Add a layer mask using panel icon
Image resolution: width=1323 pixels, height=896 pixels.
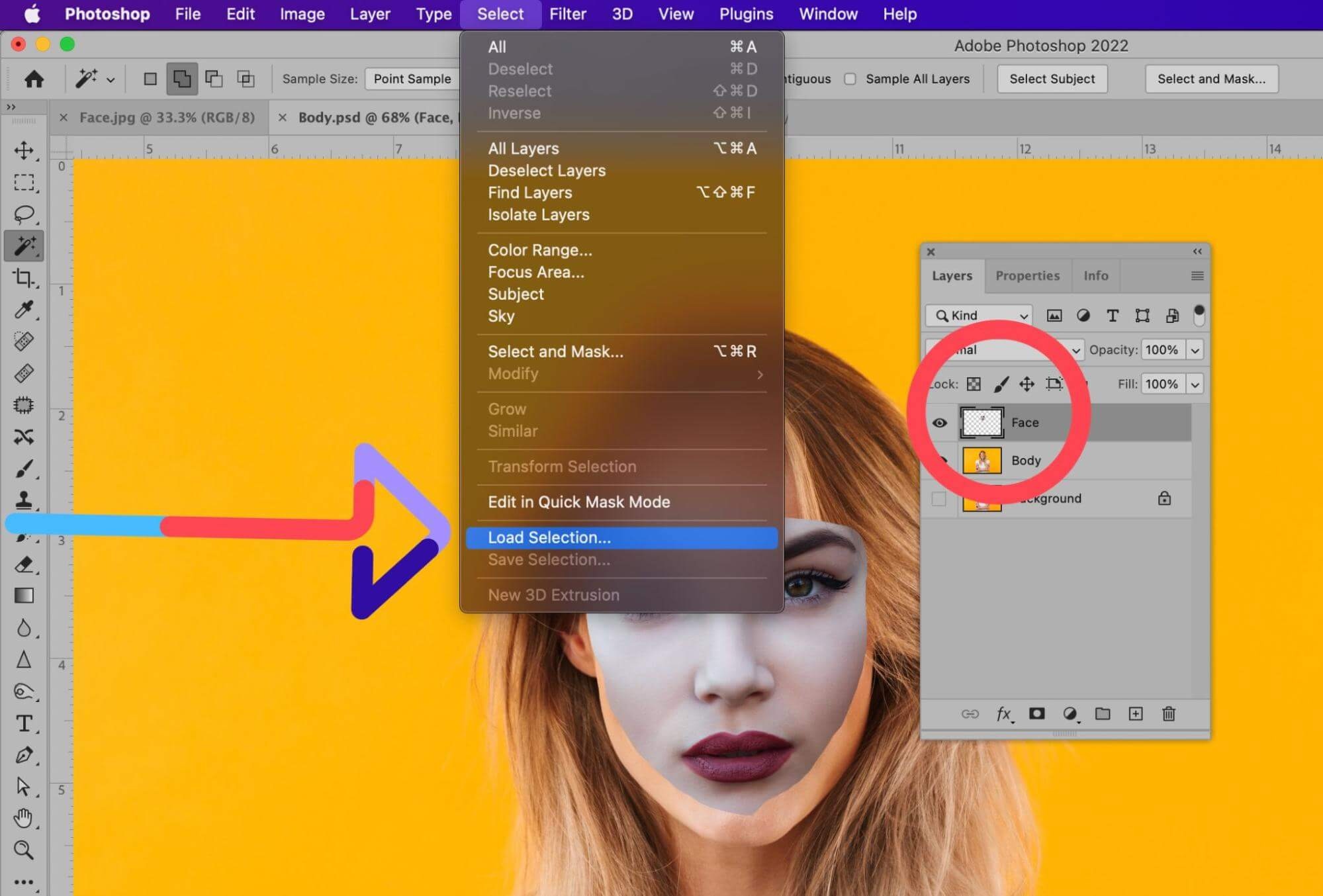[1036, 713]
